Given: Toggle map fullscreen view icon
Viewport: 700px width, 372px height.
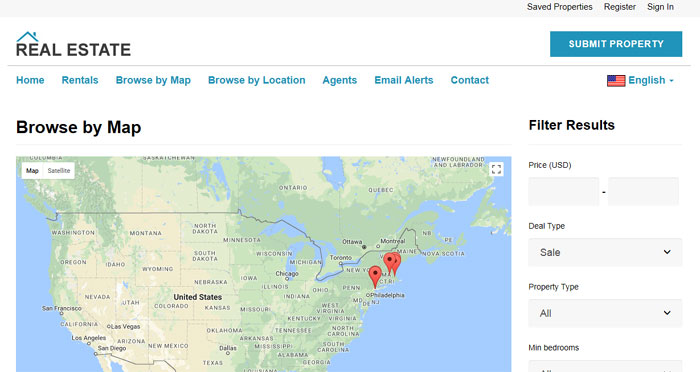Looking at the screenshot, I should click(496, 169).
